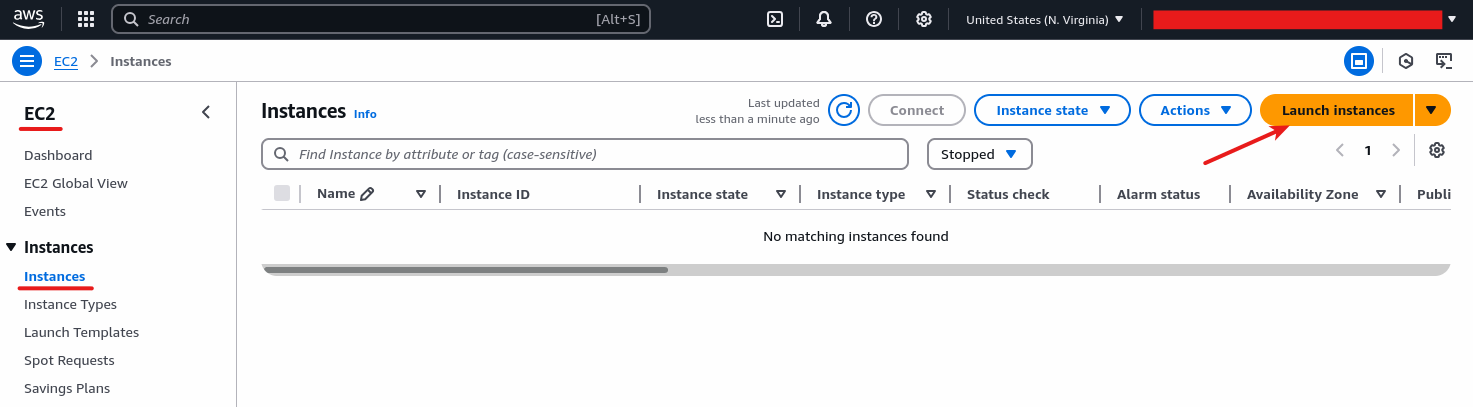
Task: Click the Instance ID column header
Action: (493, 194)
